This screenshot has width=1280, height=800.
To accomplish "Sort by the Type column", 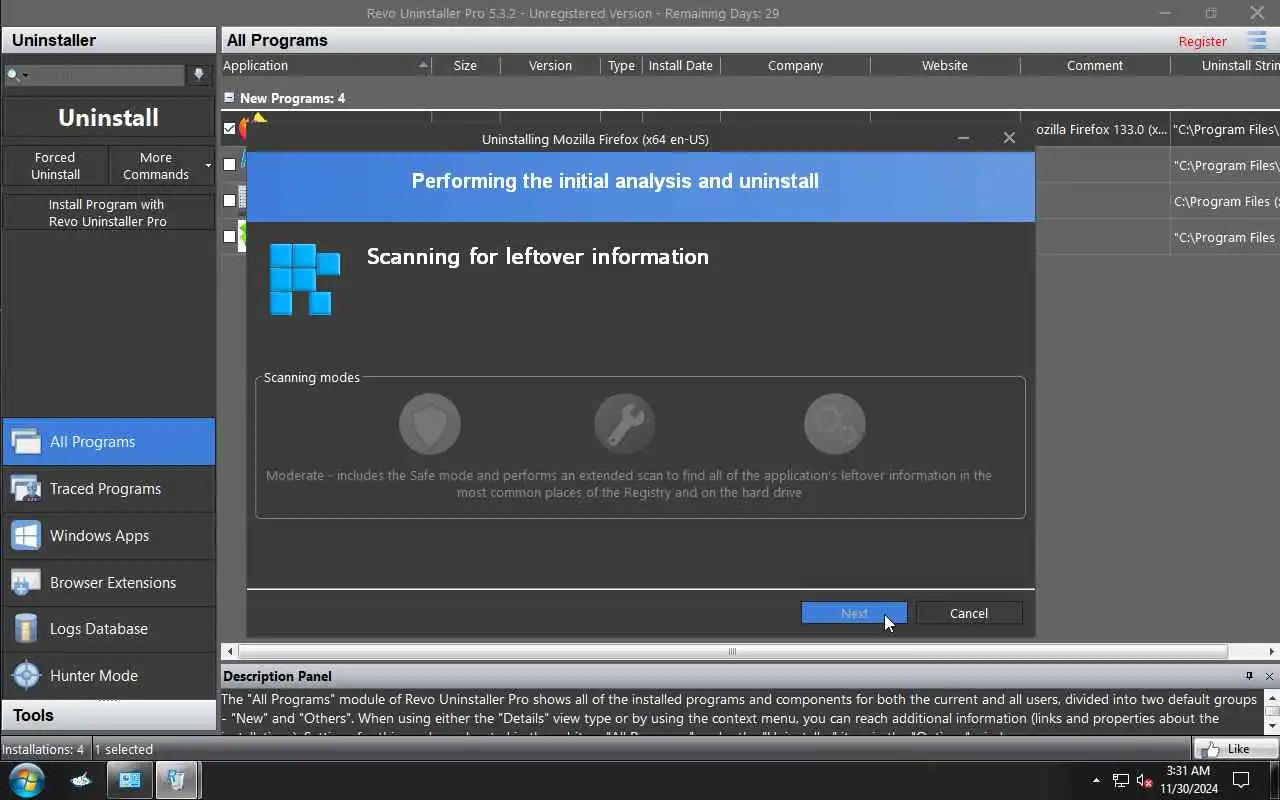I will pos(621,66).
